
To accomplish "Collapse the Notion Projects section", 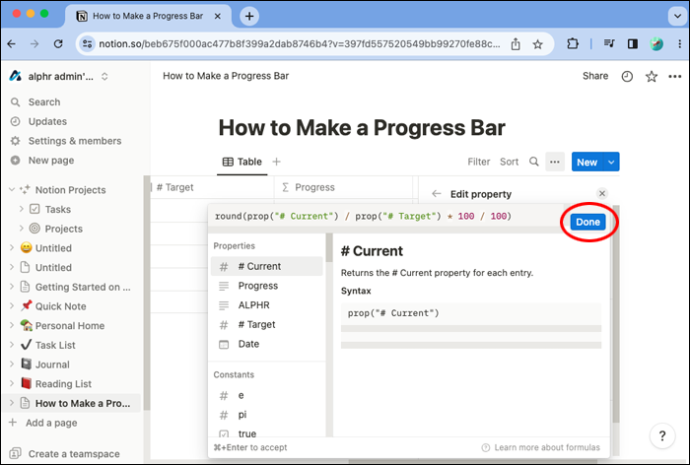I will point(12,190).
